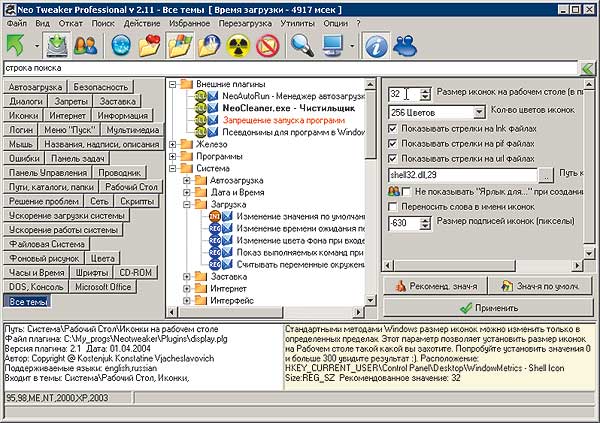
Task: Open the Избранное menu
Action: (189, 23)
